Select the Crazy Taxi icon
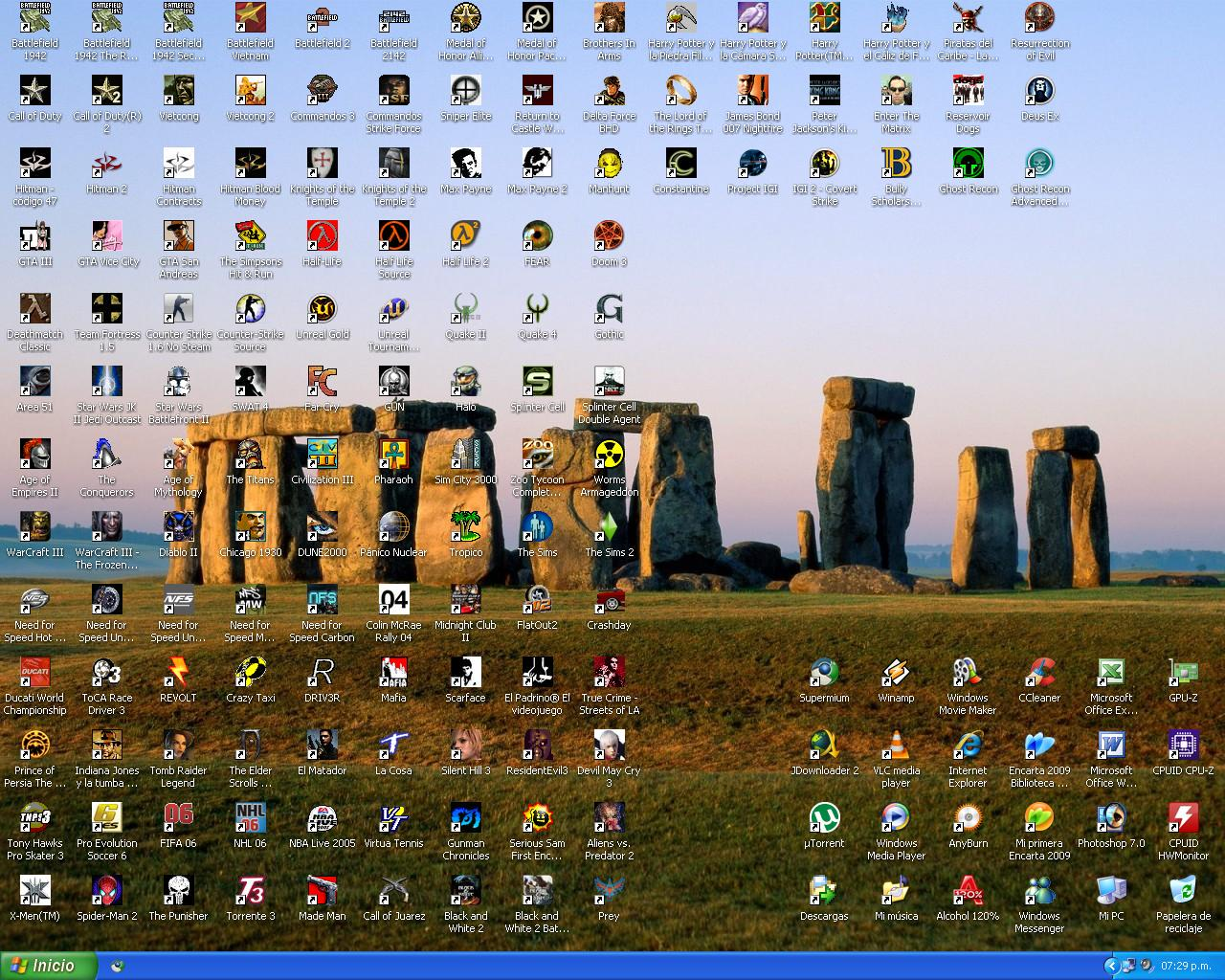 pos(251,681)
